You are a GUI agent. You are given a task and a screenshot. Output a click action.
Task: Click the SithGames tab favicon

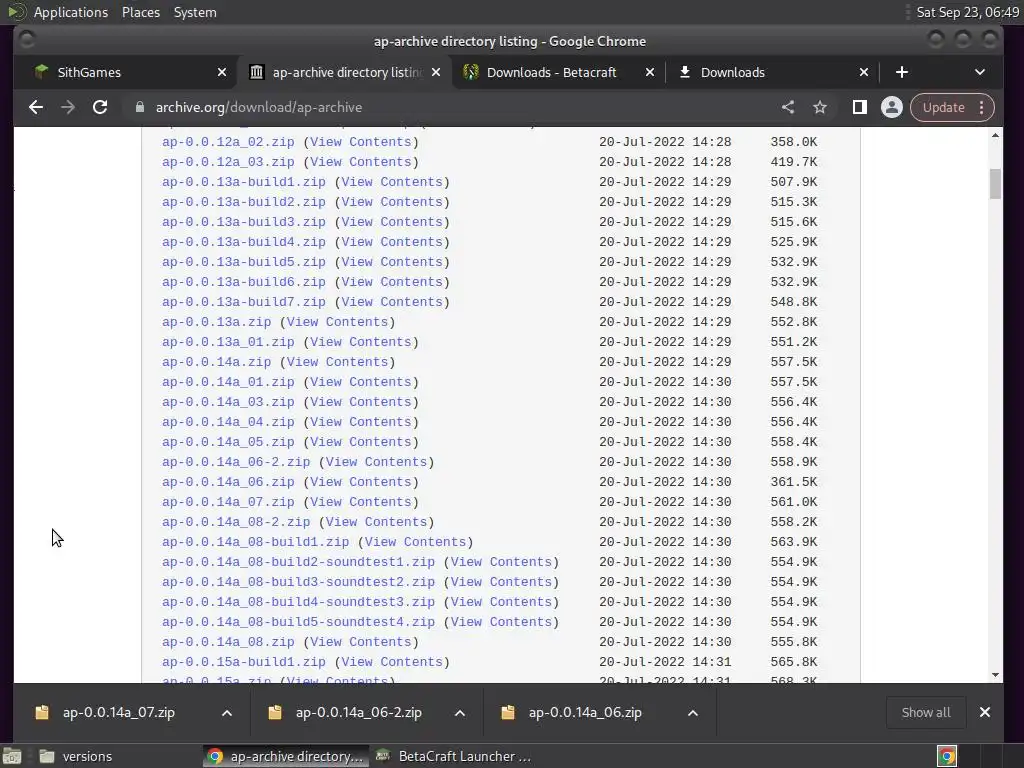pyautogui.click(x=42, y=72)
